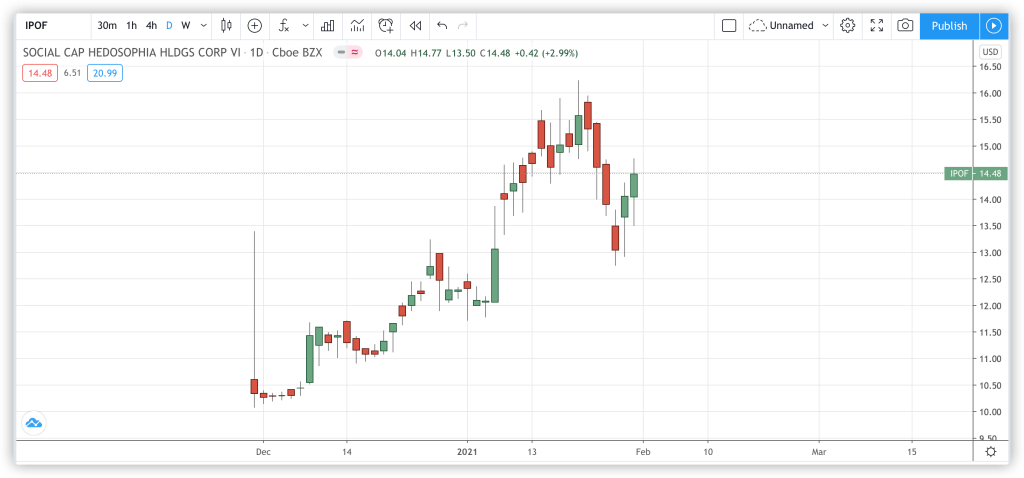Create an alert with the alarm clock icon
This screenshot has height=478, width=1024.
tap(385, 25)
